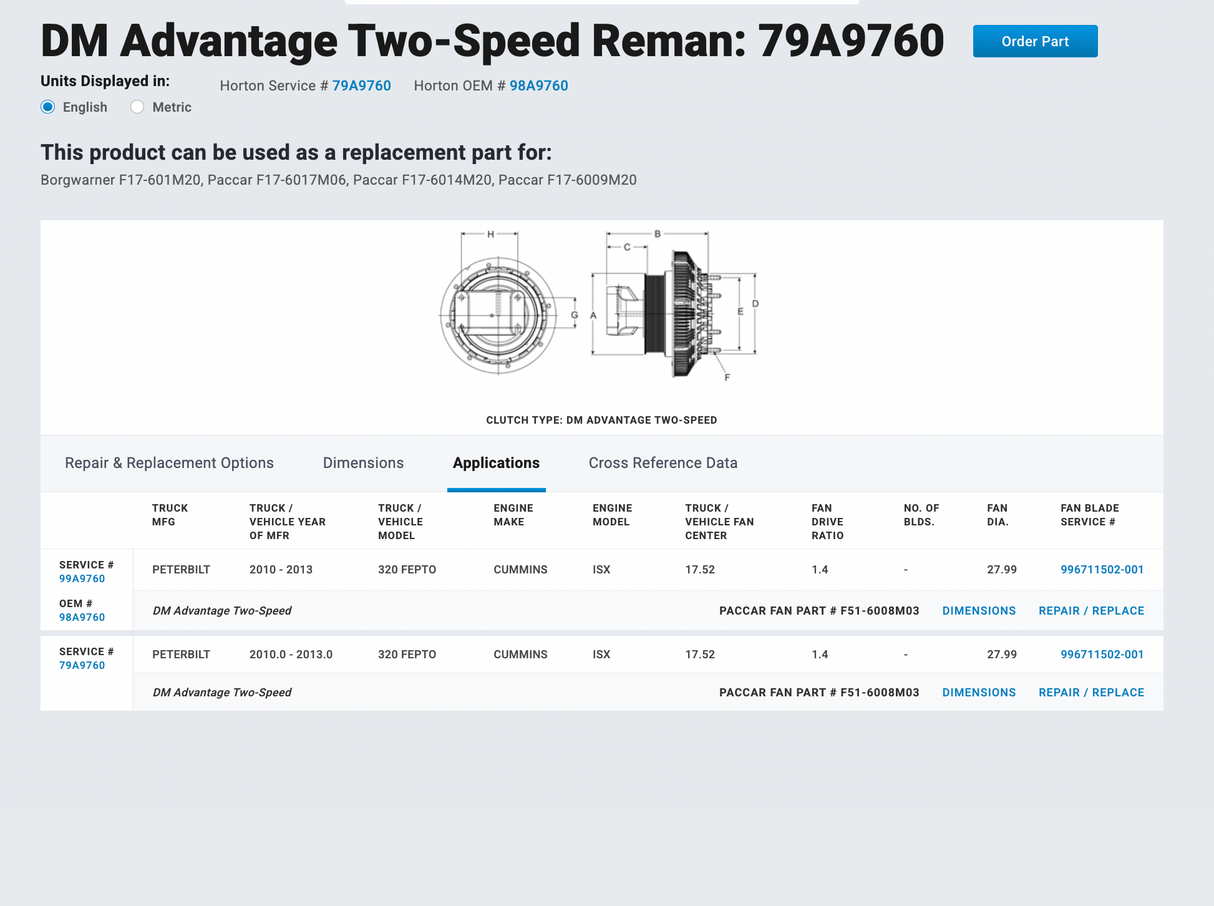Open Service # 99A9760 link in table
The width and height of the screenshot is (1214, 906).
82,579
